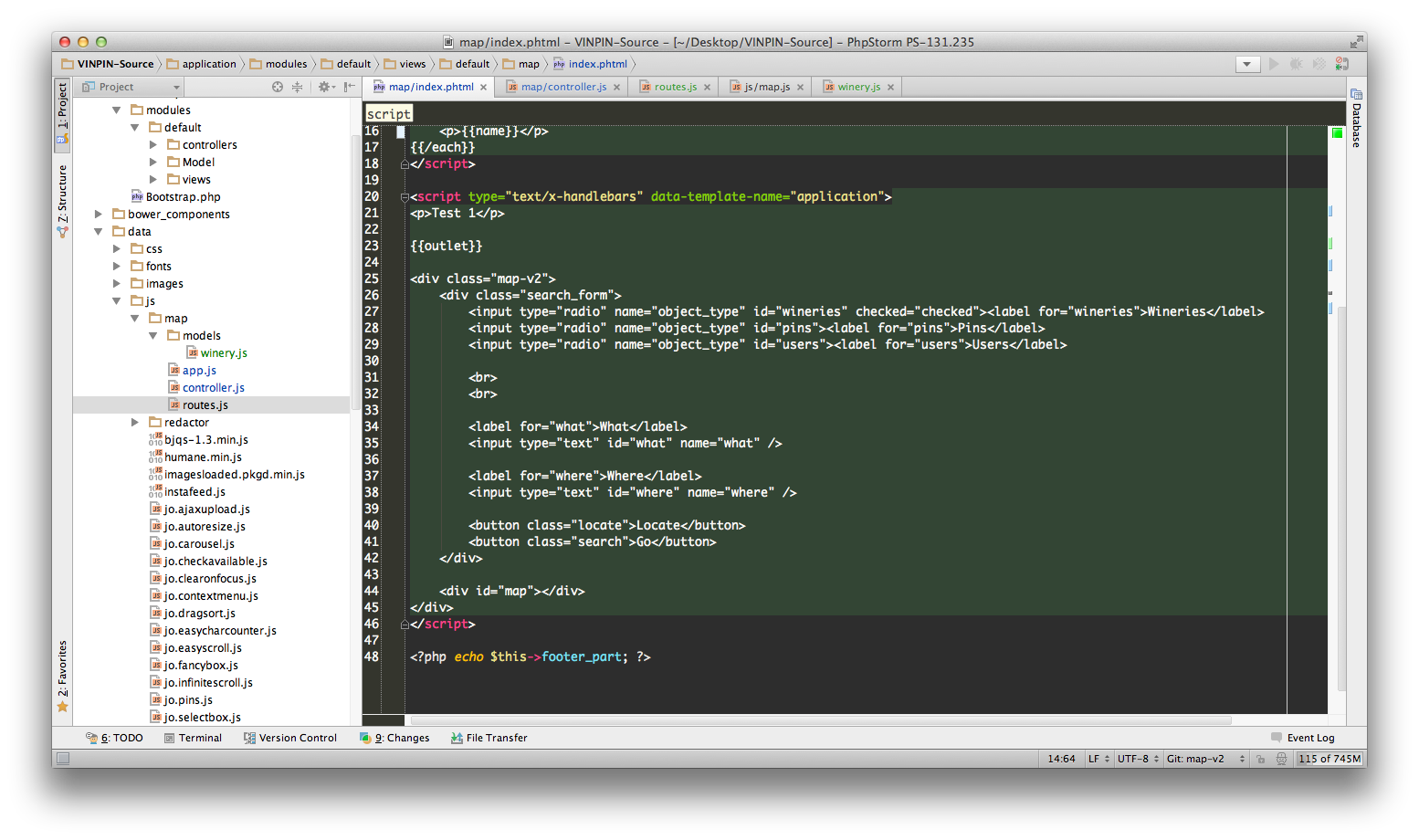The height and width of the screenshot is (840, 1419).
Task: Open the File Transfer tool window
Action: 489,738
